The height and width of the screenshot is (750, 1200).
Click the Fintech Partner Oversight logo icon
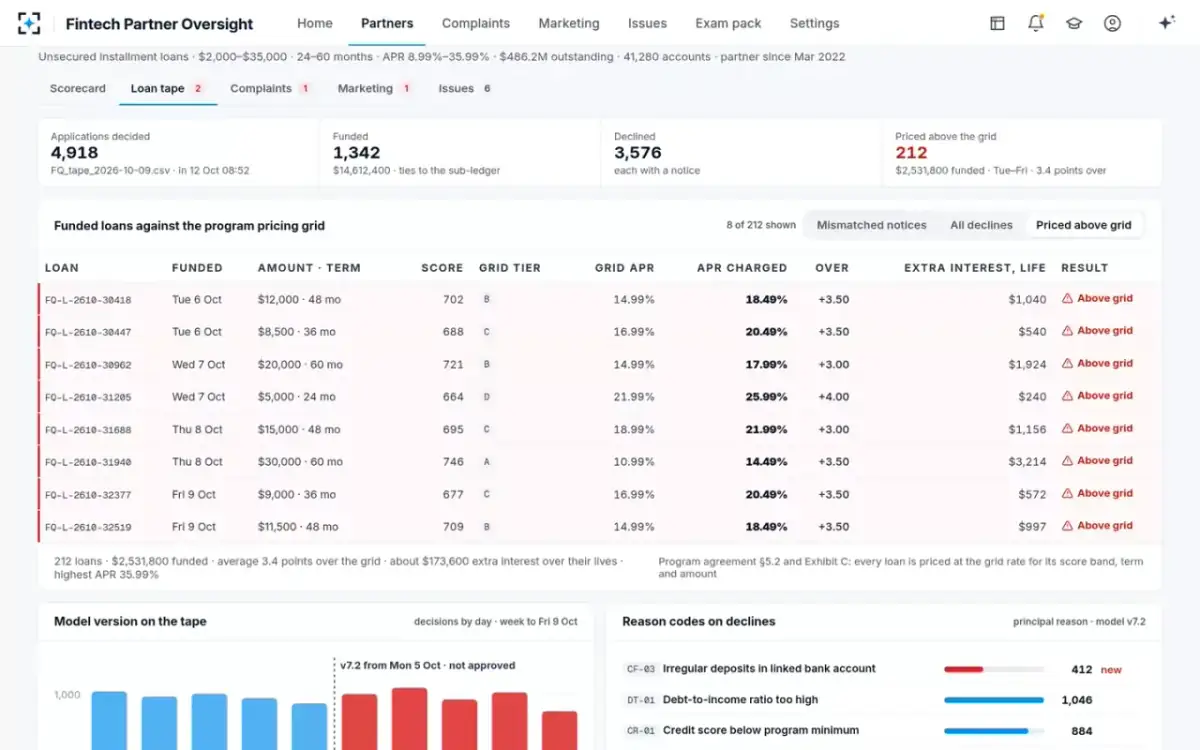pos(29,23)
